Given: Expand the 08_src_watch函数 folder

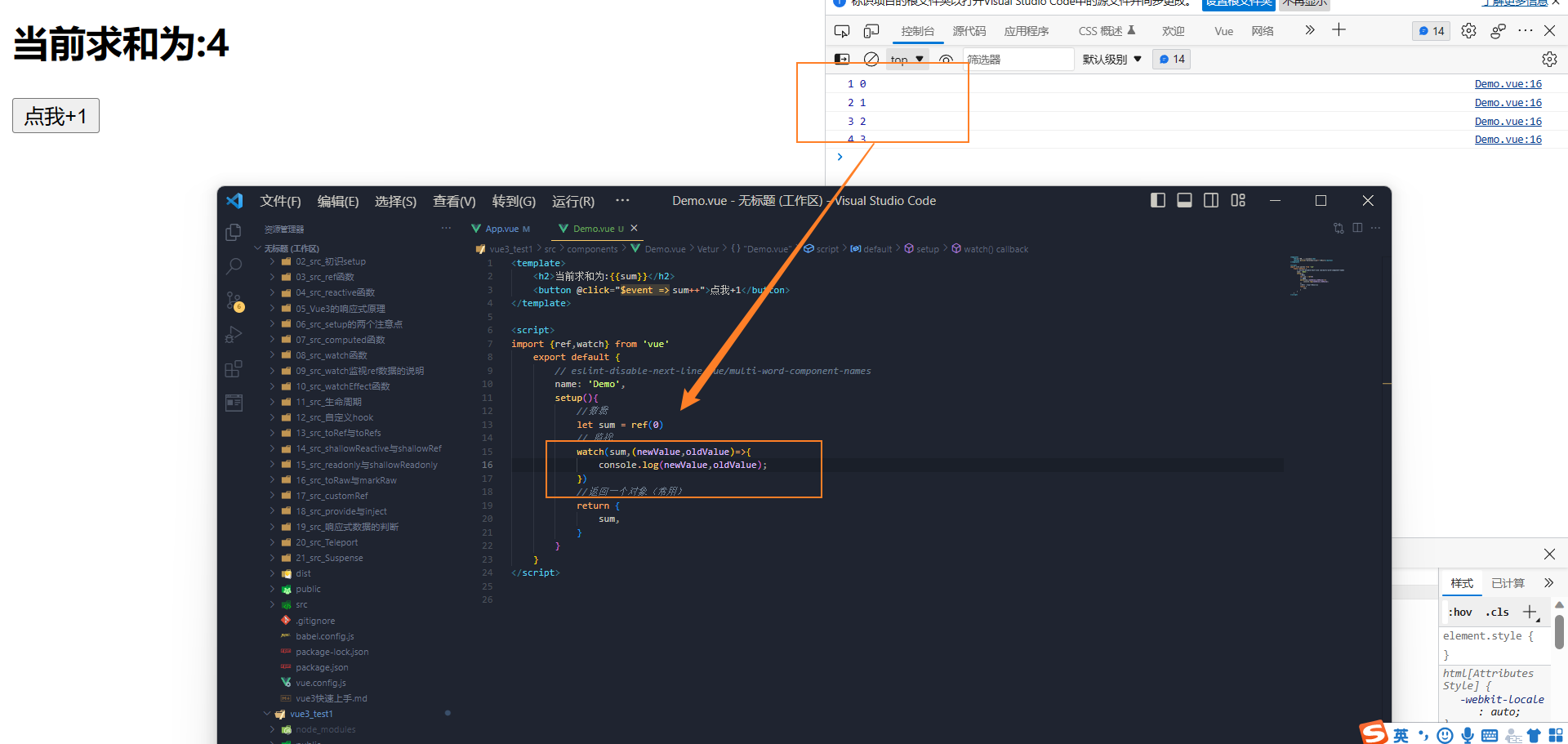Looking at the screenshot, I should click(273, 354).
